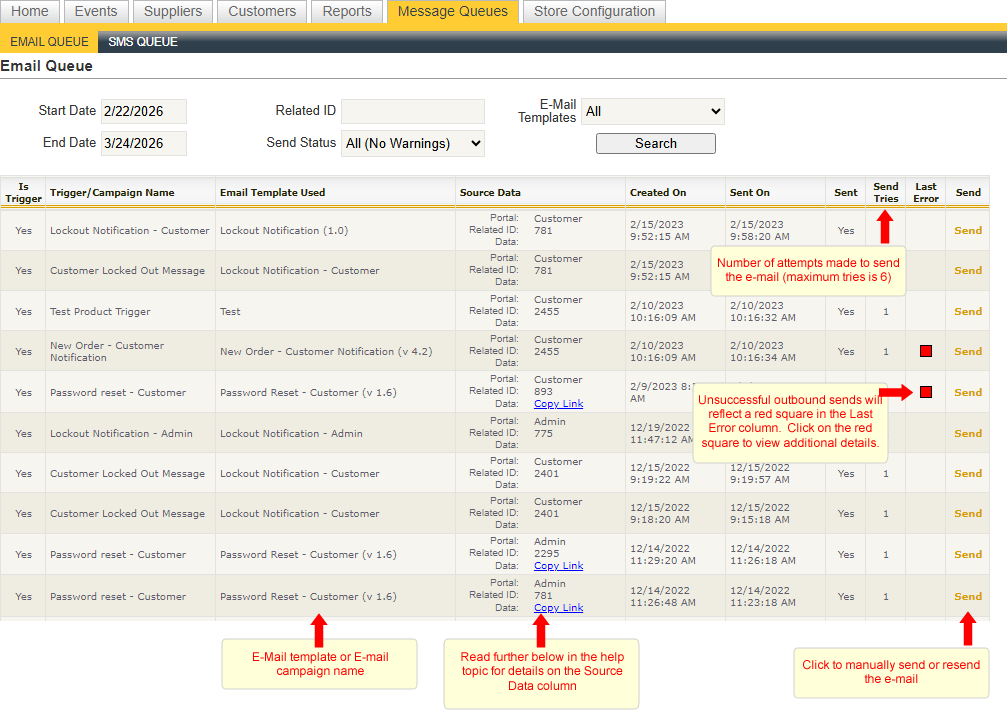This screenshot has width=1007, height=710.
Task: Click red Last Error square on Password reset row
Action: pos(925,392)
